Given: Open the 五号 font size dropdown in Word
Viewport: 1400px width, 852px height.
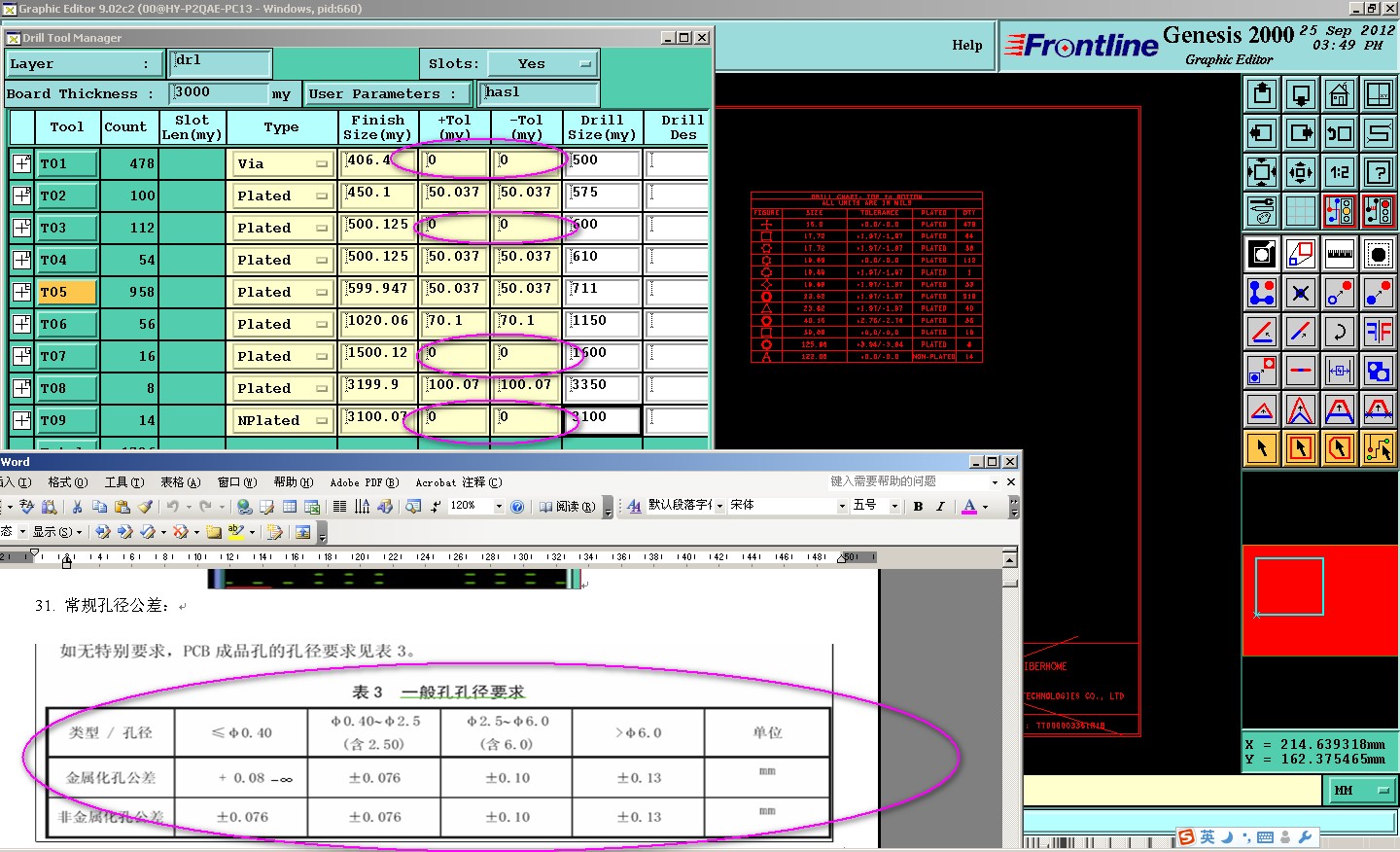Looking at the screenshot, I should (894, 507).
